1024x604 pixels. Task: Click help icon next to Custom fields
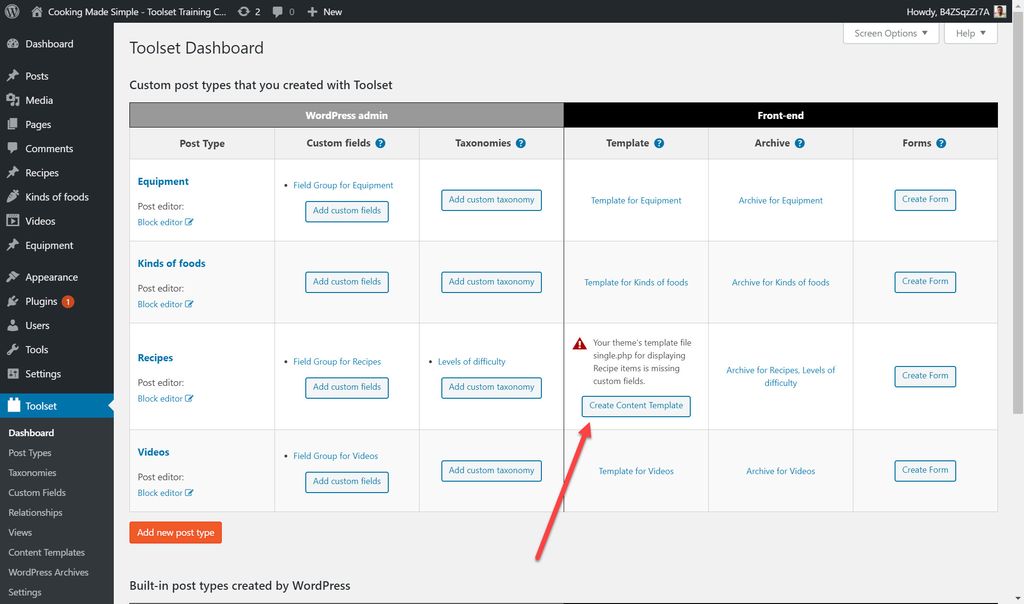point(380,143)
